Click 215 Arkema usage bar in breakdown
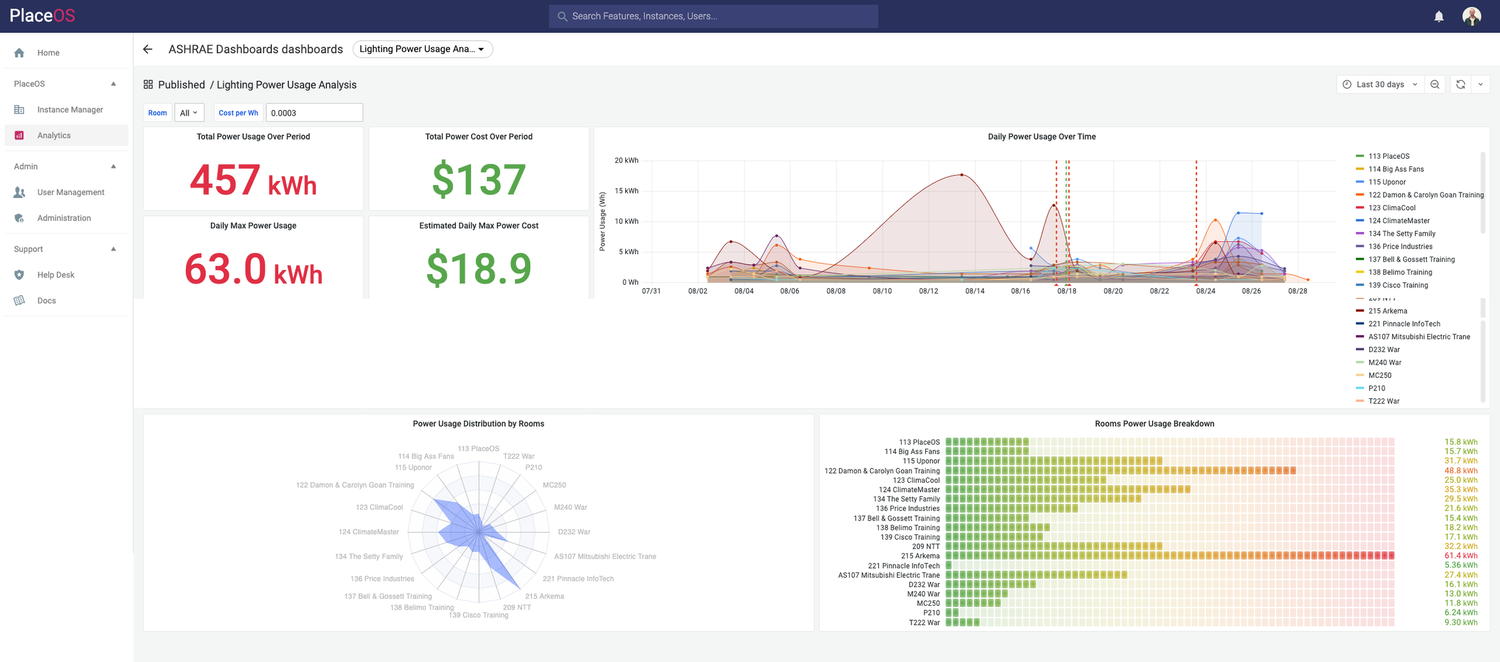This screenshot has height=662, width=1500. (1170, 556)
